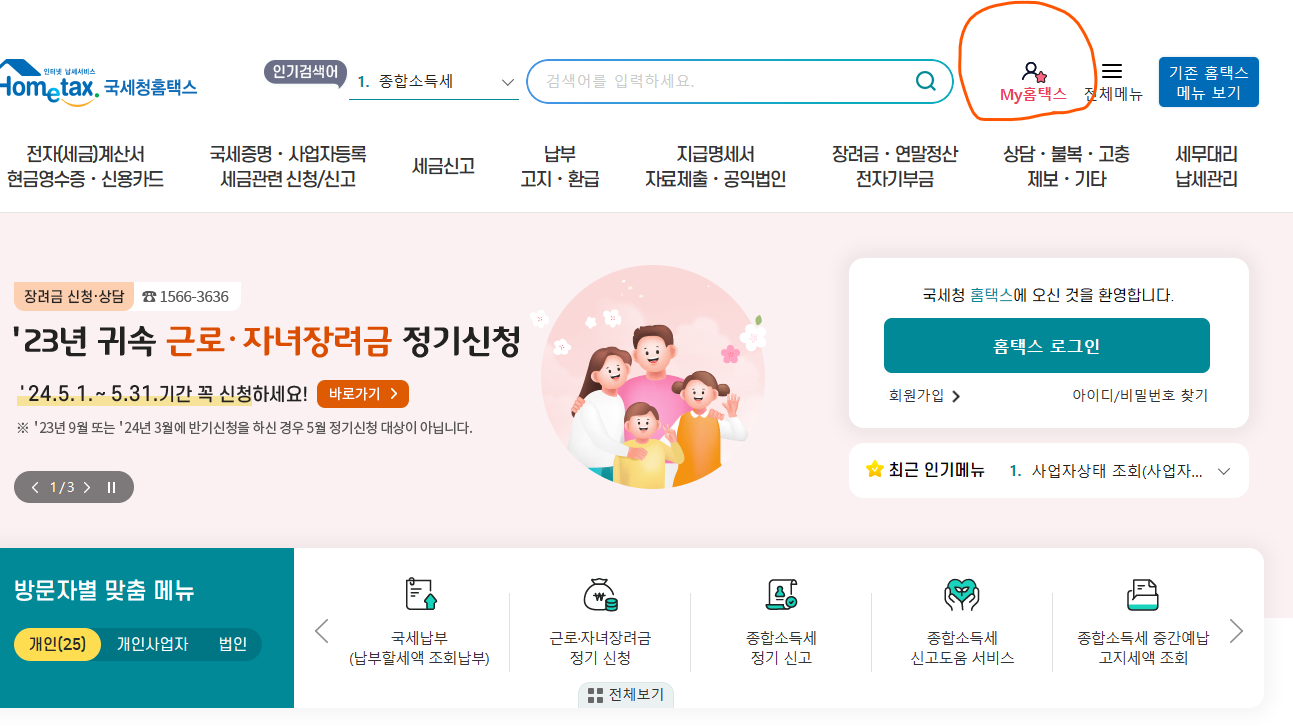This screenshot has width=1293, height=726.
Task: Open the 세금신고 menu
Action: 442,166
